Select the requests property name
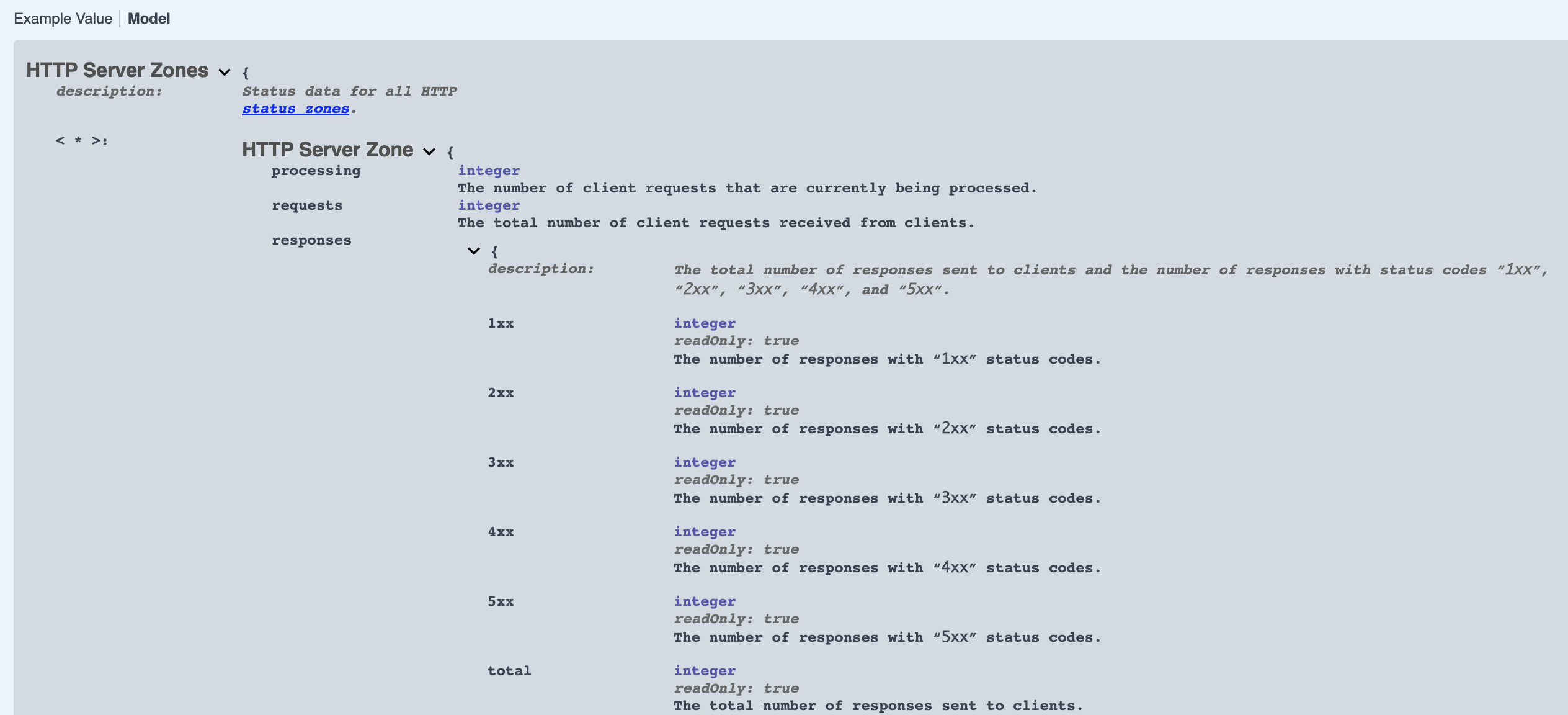 coord(307,205)
